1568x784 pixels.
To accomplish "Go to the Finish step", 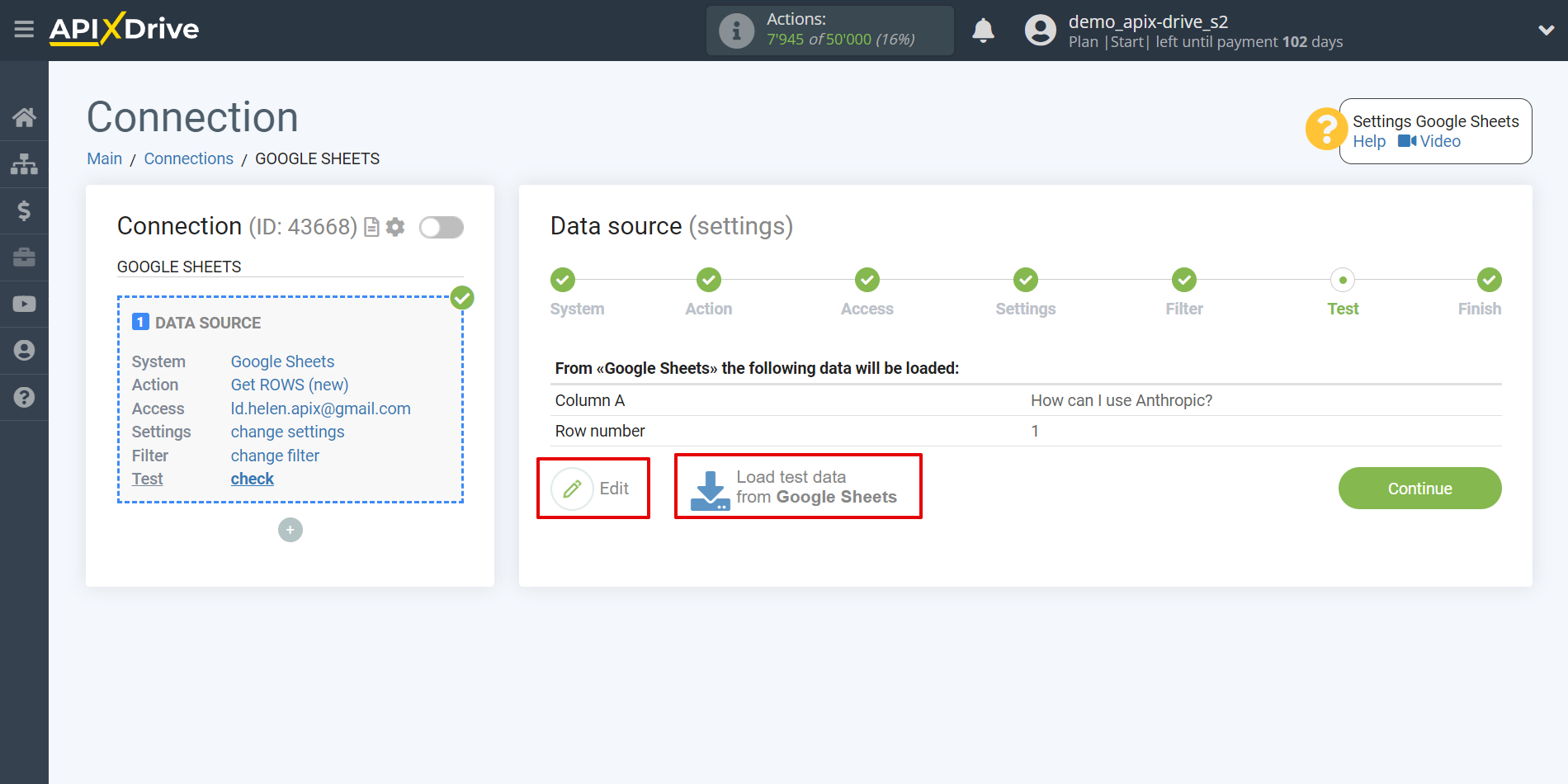I will click(x=1489, y=280).
